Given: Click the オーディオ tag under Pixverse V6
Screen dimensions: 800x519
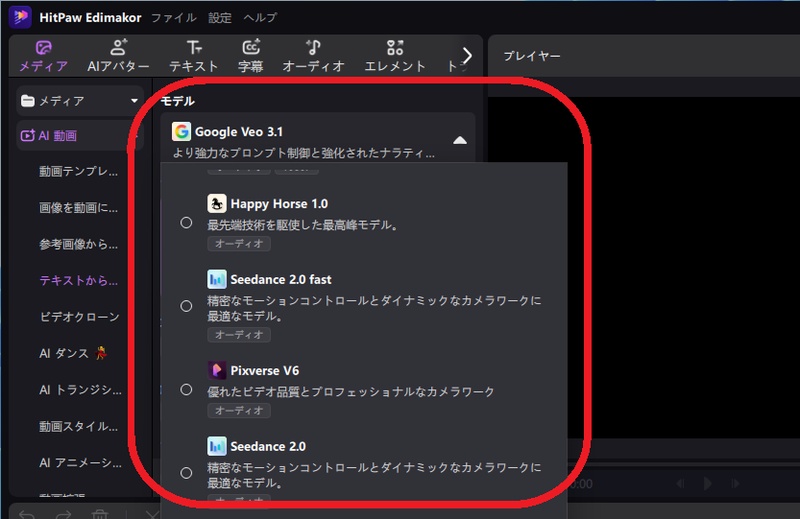Looking at the screenshot, I should tap(239, 410).
